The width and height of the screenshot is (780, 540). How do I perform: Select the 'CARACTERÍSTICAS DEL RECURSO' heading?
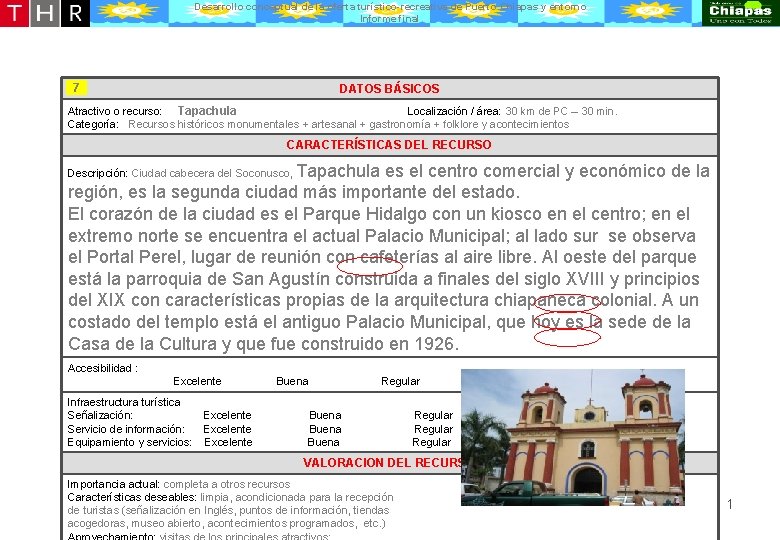pos(389,145)
